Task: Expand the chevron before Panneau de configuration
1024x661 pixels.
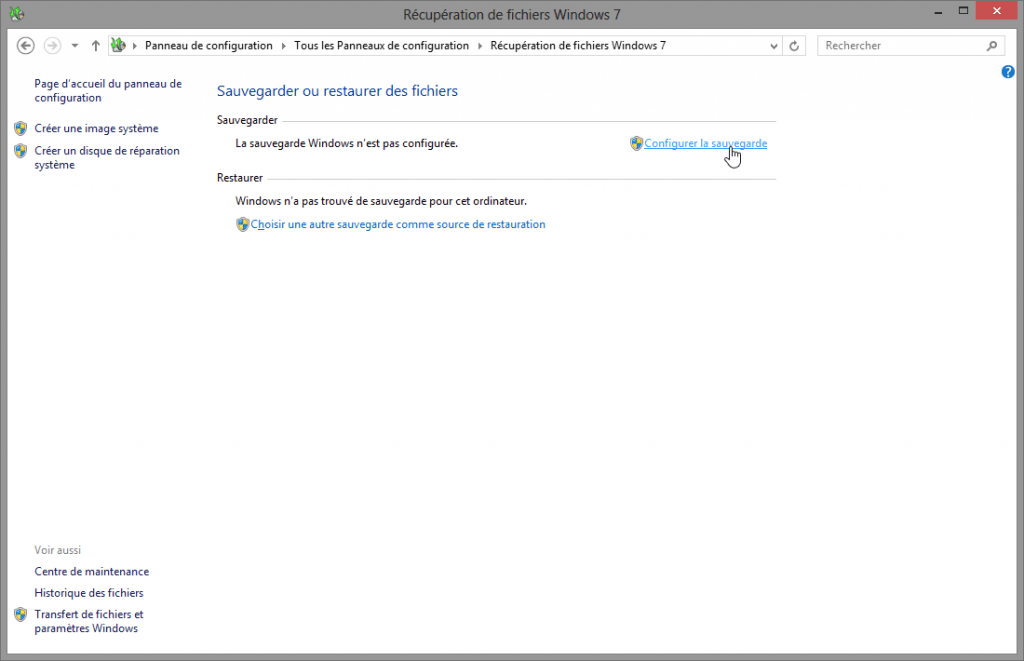Action: tap(135, 46)
